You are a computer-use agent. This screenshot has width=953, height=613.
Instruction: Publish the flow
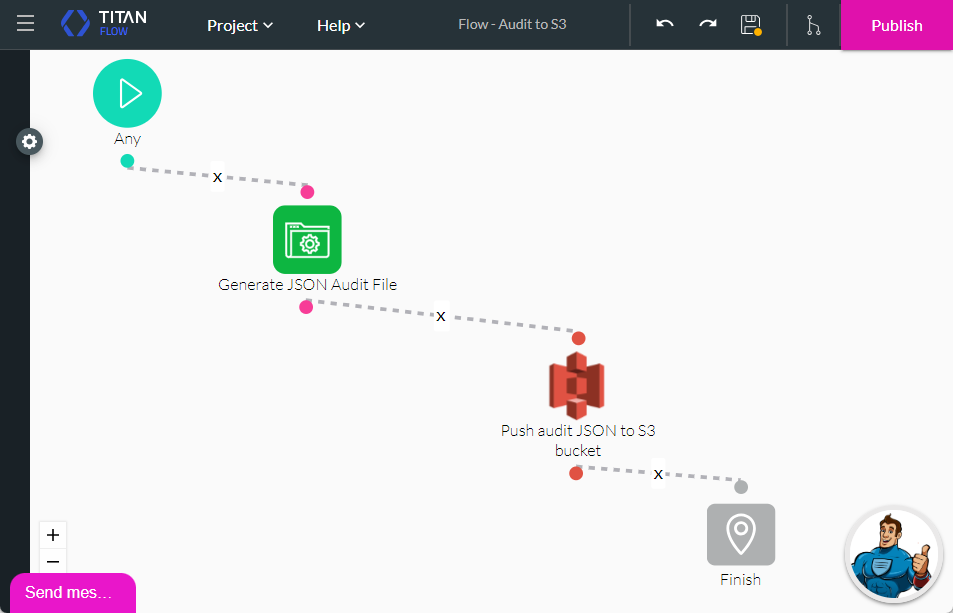(895, 25)
